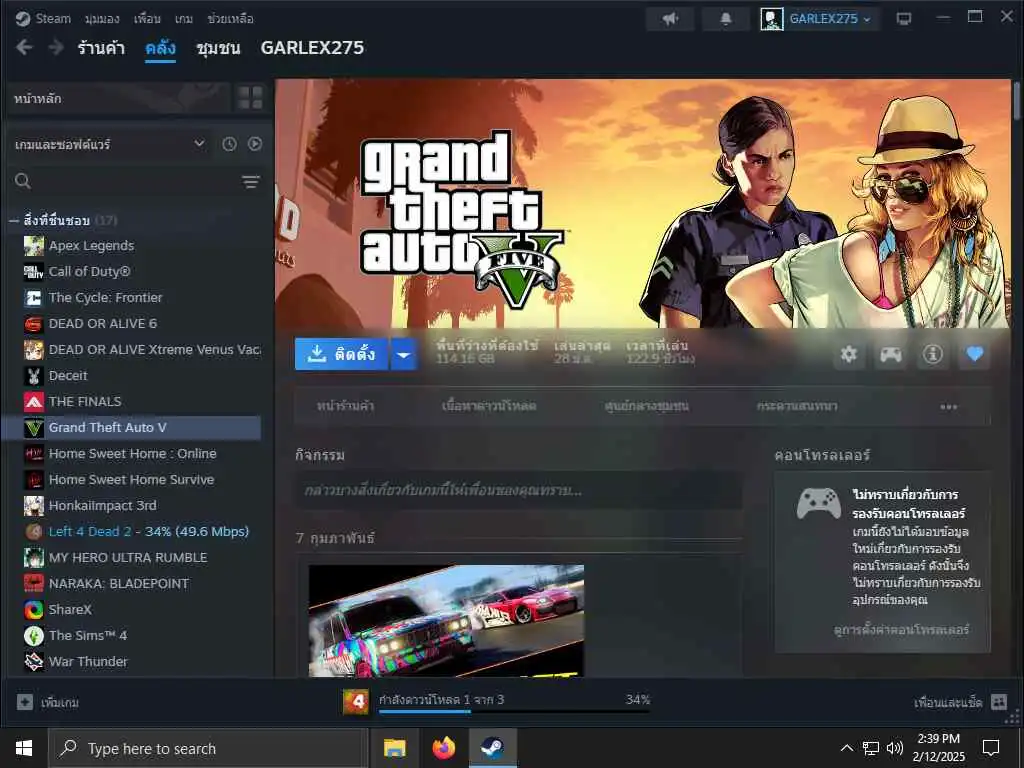1024x768 pixels.
Task: Open the taskbar volume icon
Action: point(895,748)
